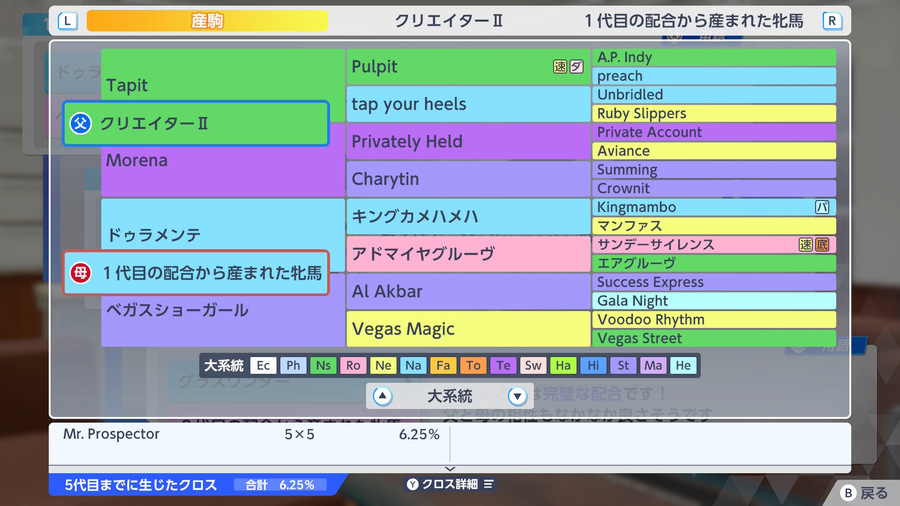Select the Ph lineage swatch
This screenshot has width=900, height=506.
(293, 365)
